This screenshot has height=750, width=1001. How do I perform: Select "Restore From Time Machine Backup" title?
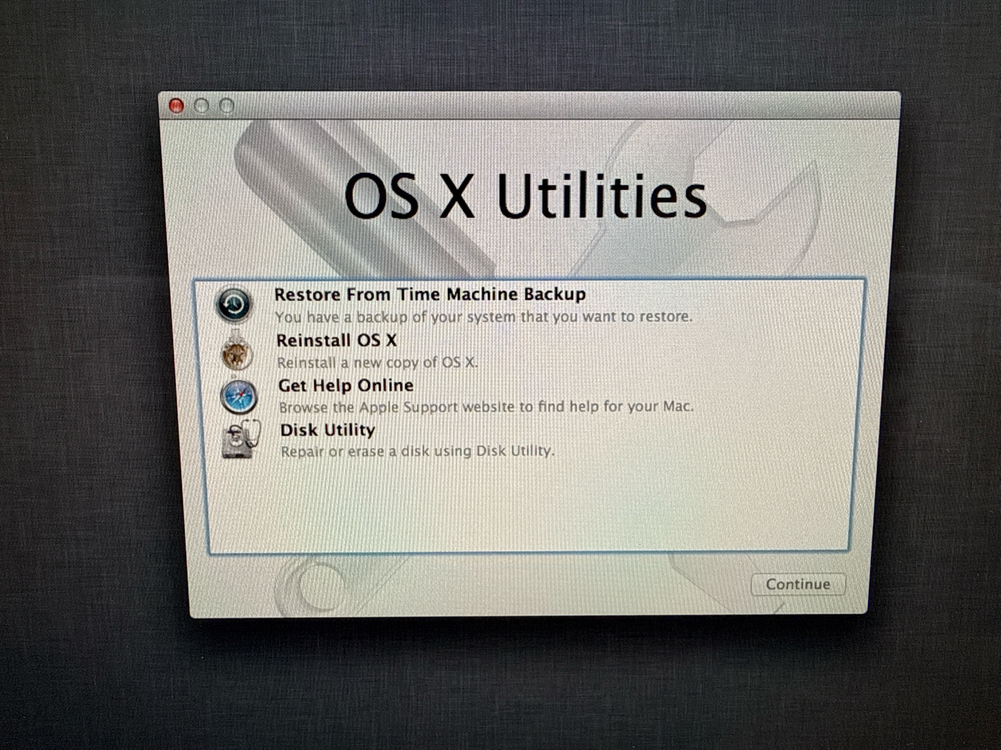click(429, 294)
